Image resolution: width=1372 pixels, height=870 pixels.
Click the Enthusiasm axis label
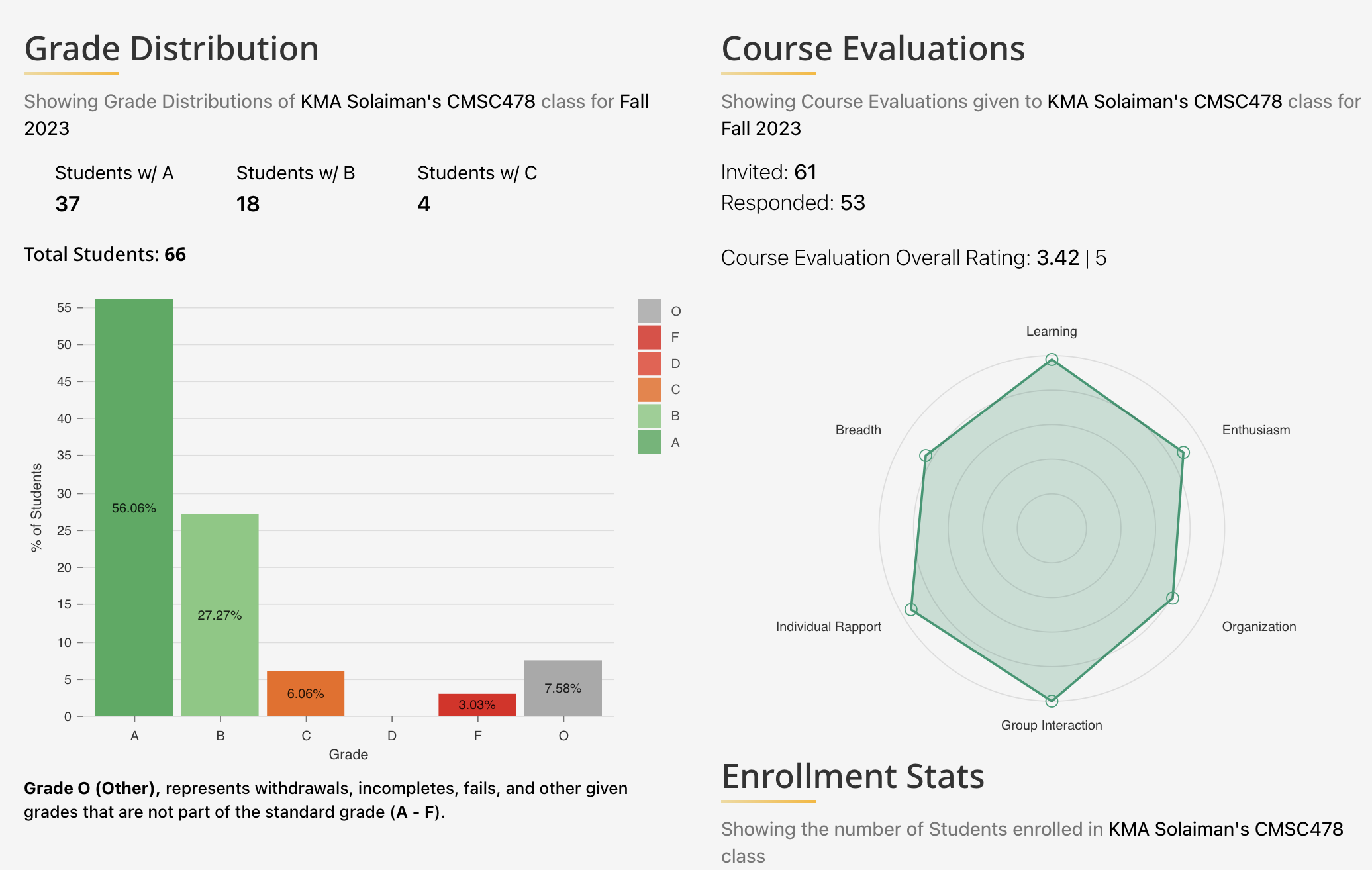[1256, 430]
